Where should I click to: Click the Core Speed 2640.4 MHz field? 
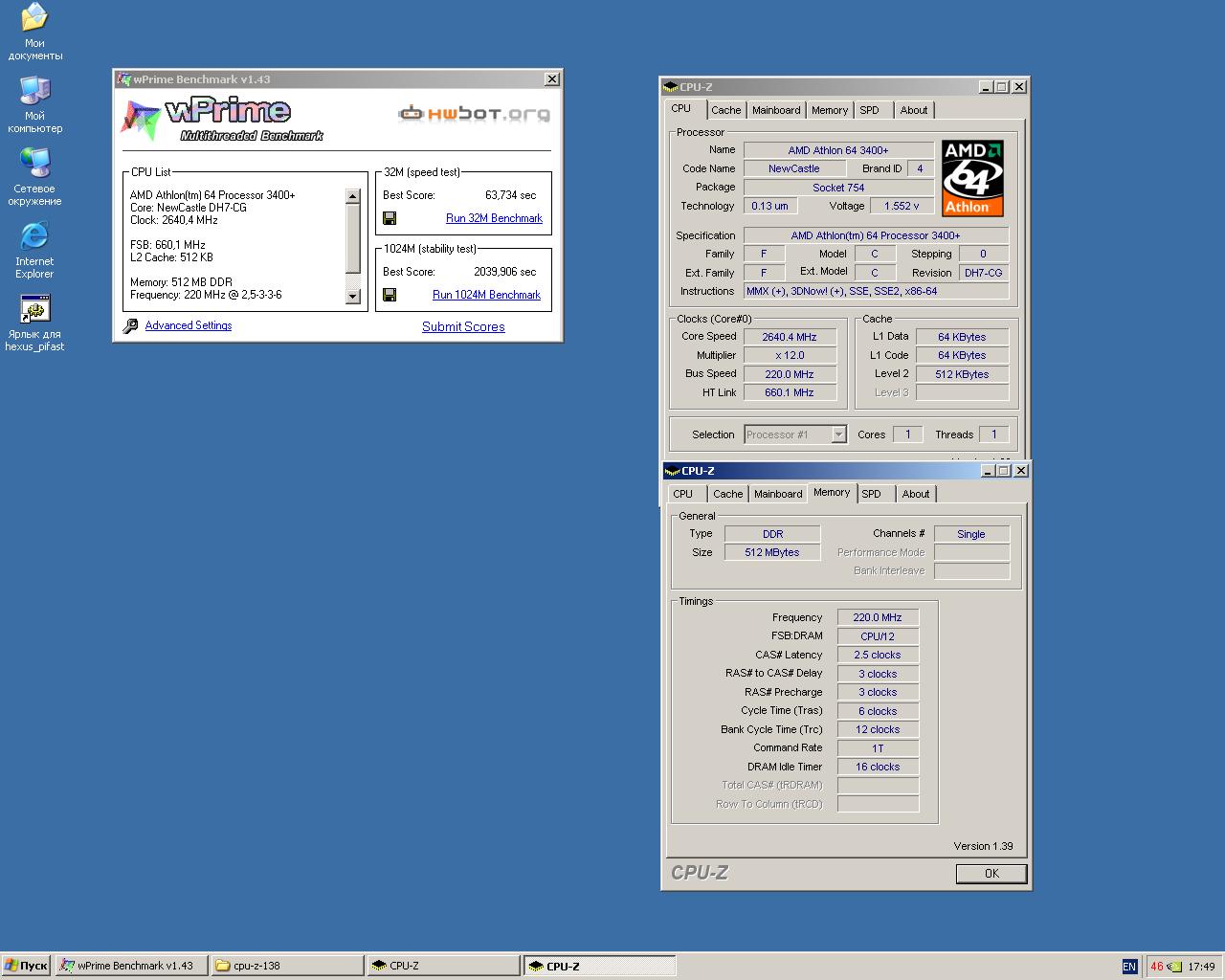(790, 337)
